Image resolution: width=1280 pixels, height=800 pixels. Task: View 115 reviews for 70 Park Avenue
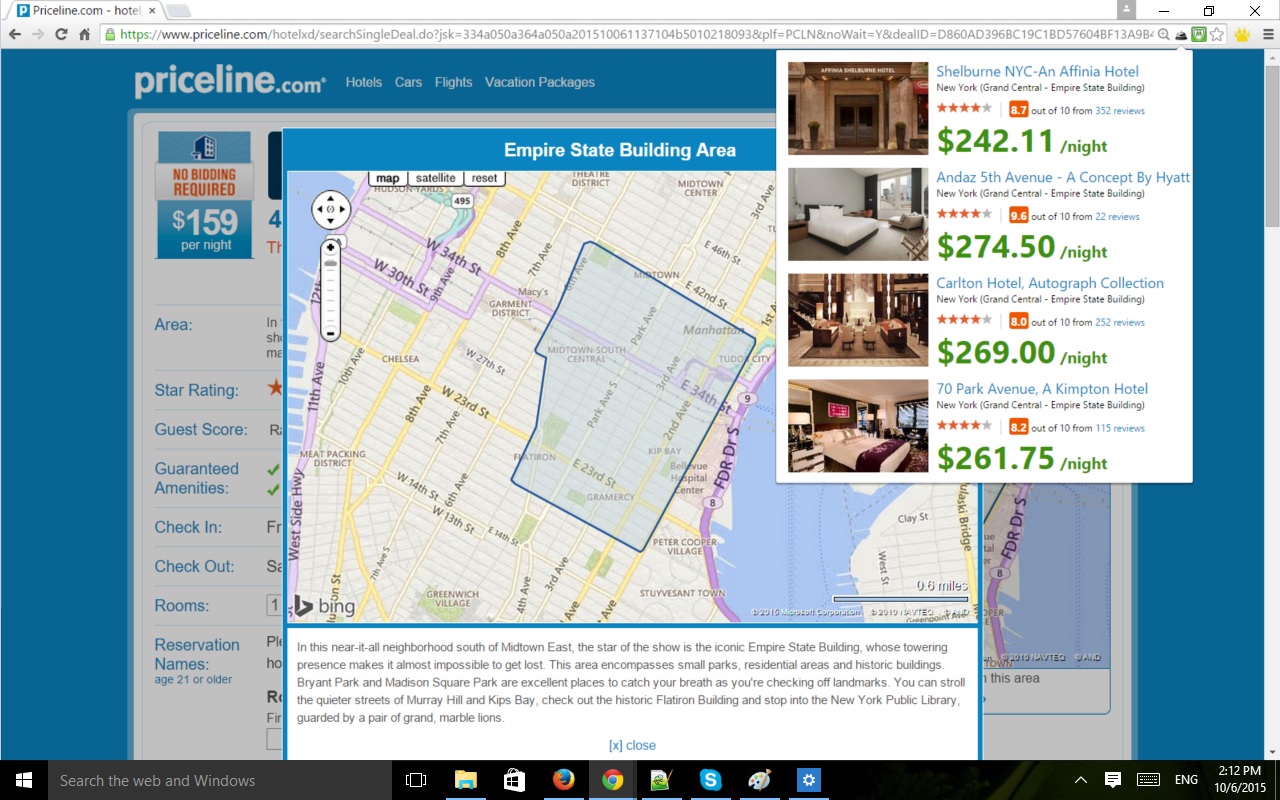[1120, 428]
